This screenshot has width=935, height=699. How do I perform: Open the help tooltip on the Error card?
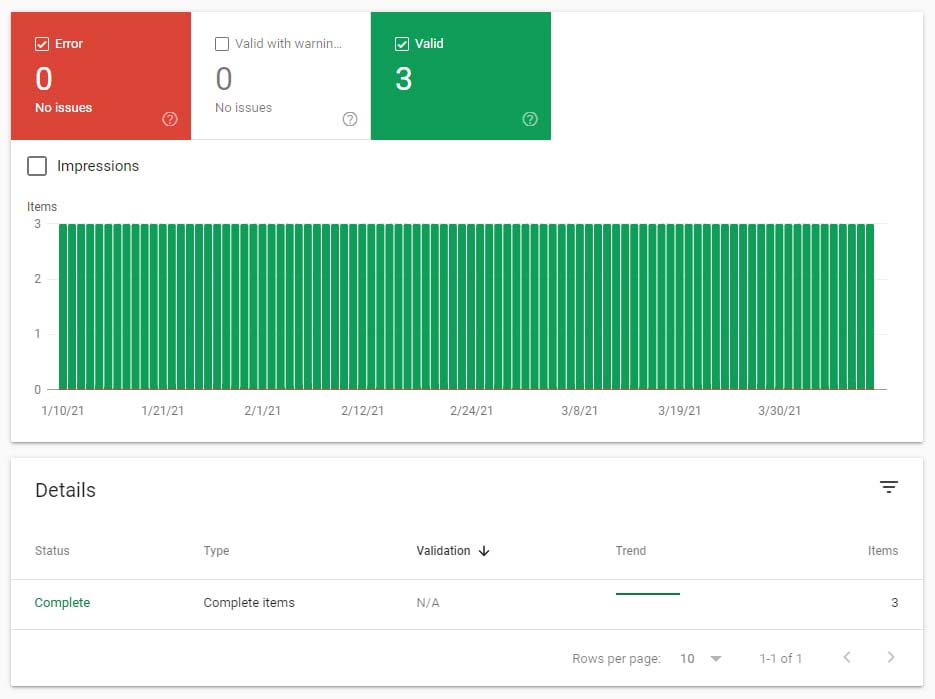click(170, 119)
